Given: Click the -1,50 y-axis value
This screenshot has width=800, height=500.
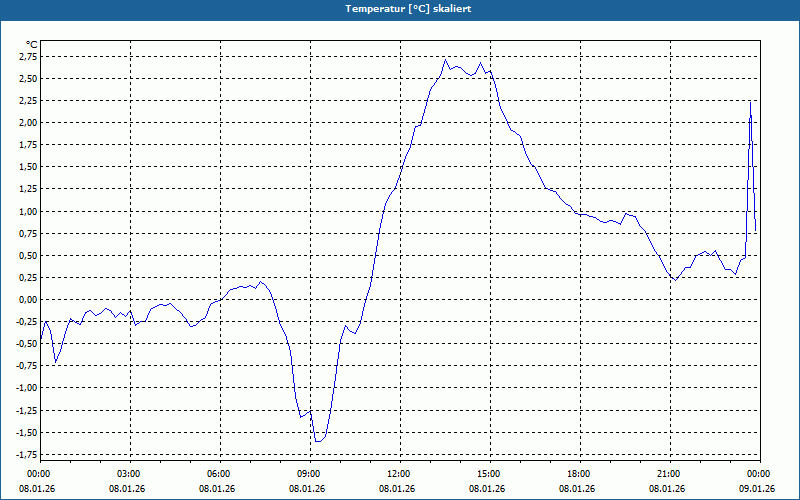Looking at the screenshot, I should 27,433.
